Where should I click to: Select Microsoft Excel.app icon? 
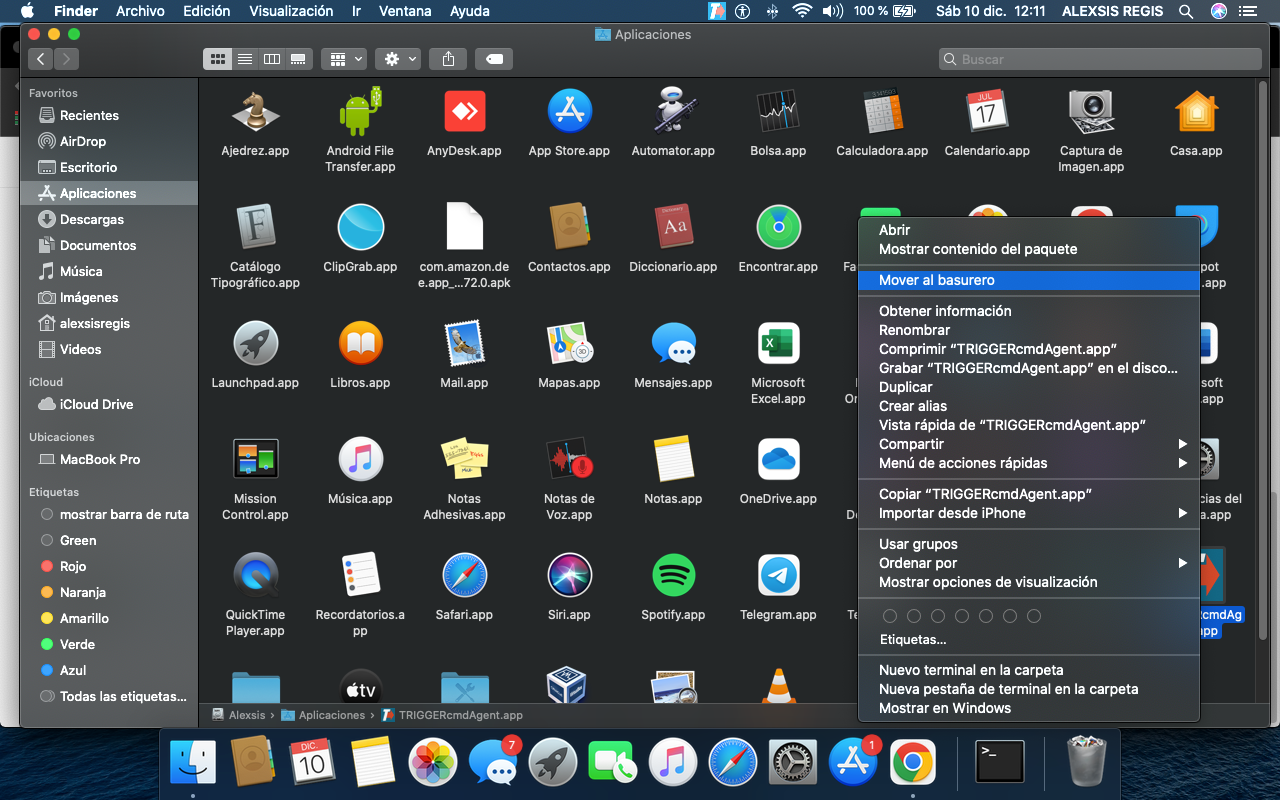[x=778, y=343]
